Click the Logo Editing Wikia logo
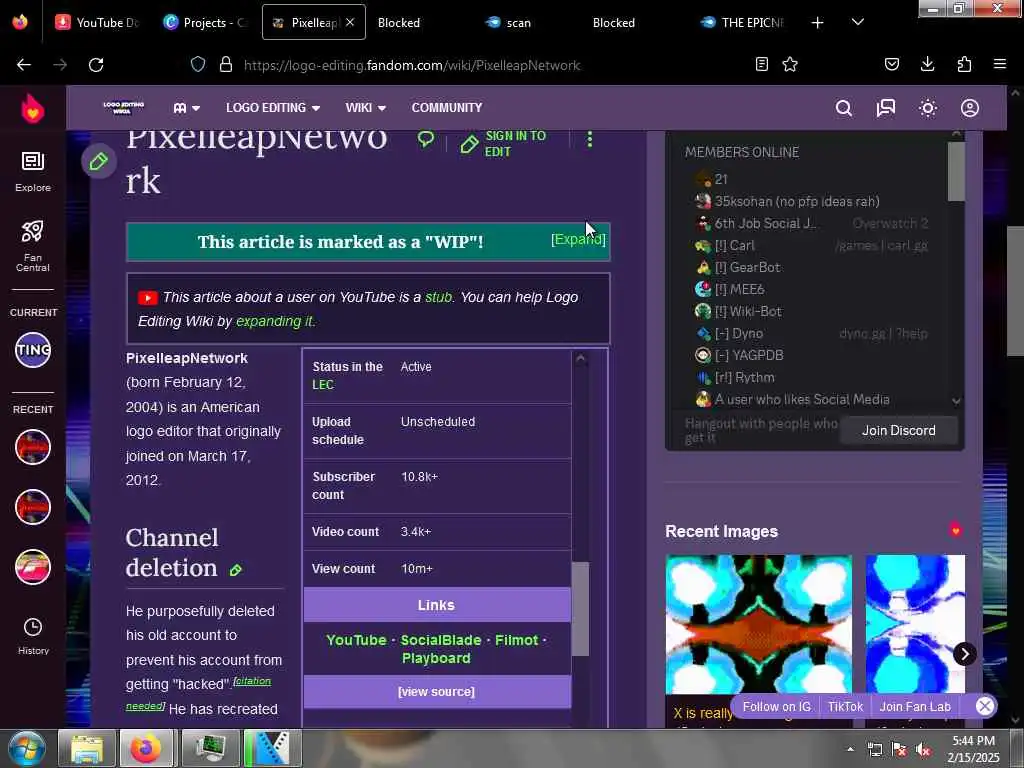The height and width of the screenshot is (768, 1024). (123, 108)
